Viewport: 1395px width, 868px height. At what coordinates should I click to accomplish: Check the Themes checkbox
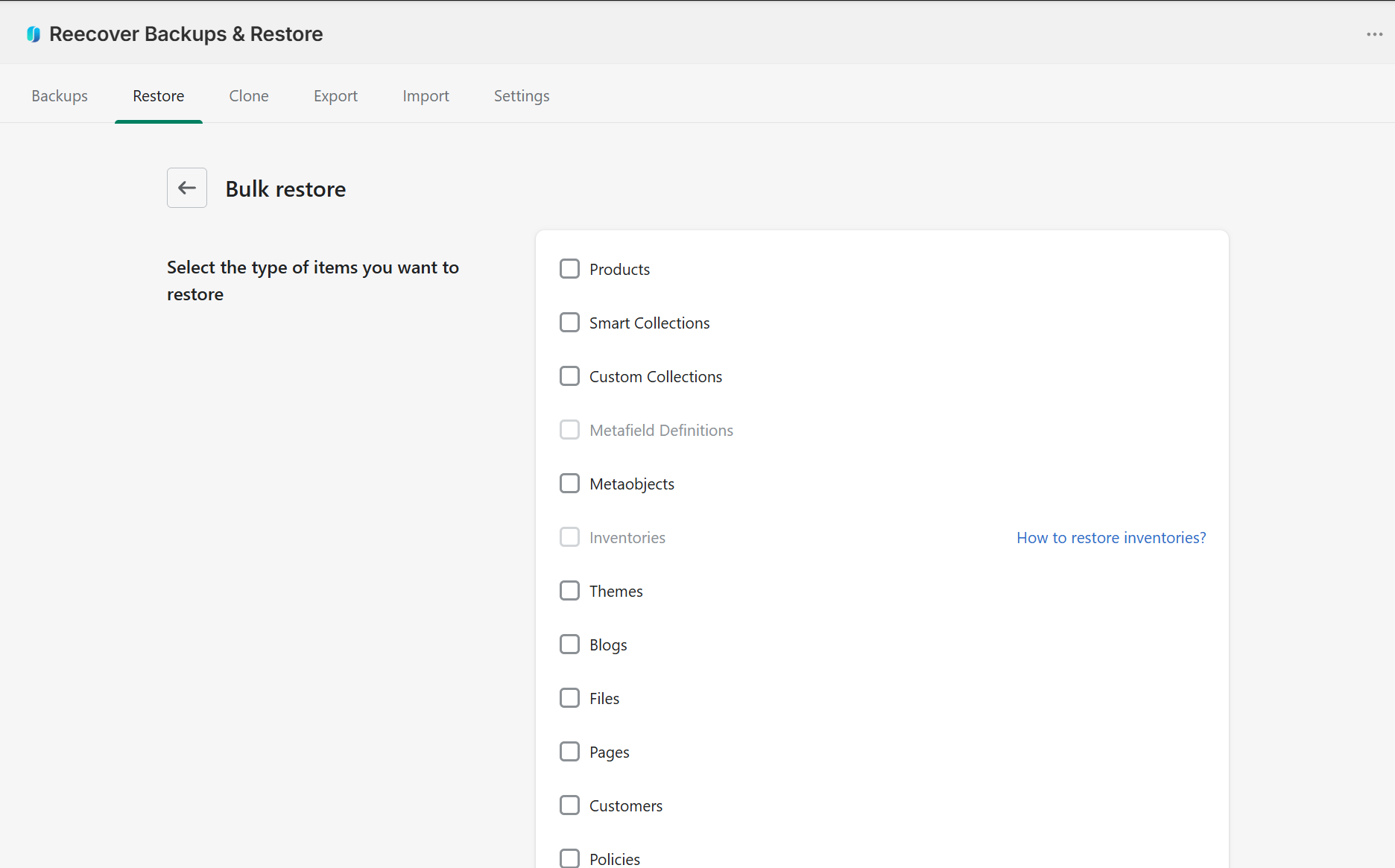[x=569, y=591]
